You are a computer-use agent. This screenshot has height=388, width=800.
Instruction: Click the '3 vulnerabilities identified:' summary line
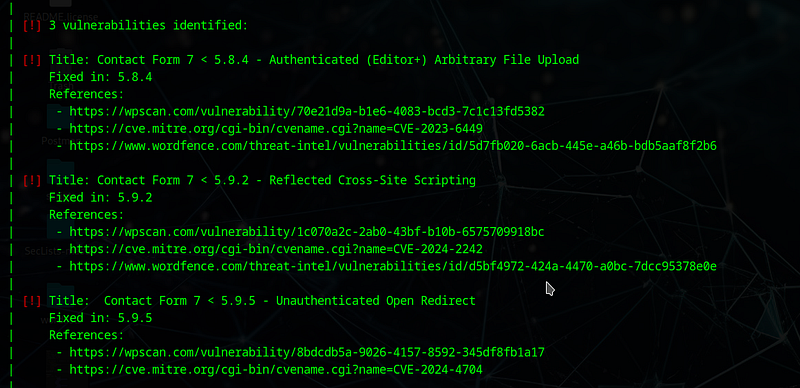point(148,26)
